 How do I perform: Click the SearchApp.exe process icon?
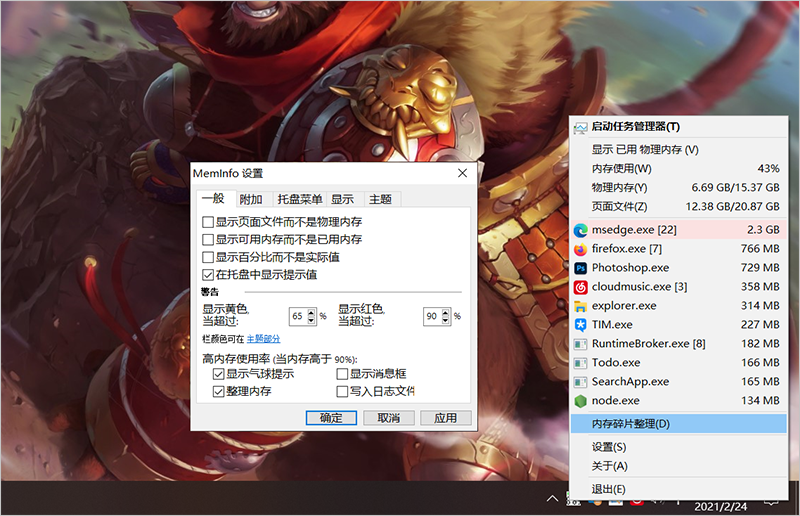click(x=581, y=382)
